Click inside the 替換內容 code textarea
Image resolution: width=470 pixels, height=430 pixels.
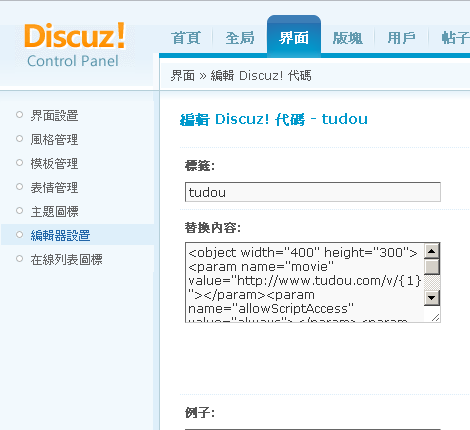coord(305,282)
